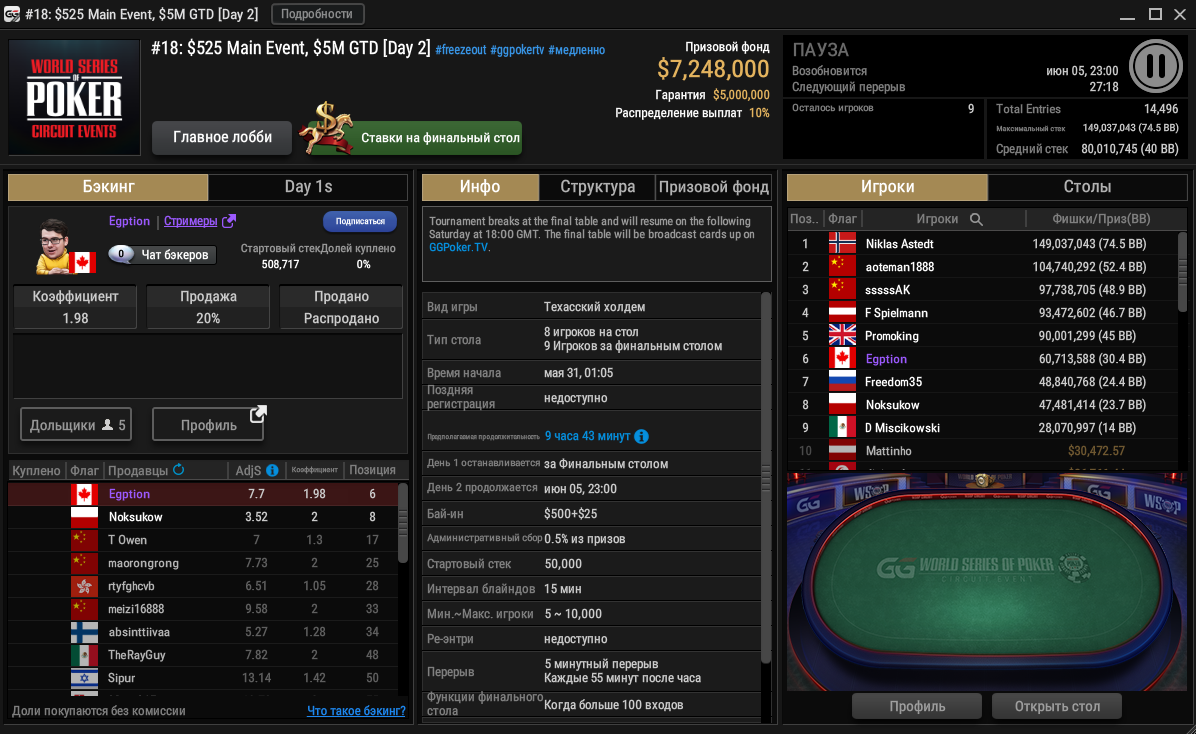Switch to Столы tab

[1087, 187]
